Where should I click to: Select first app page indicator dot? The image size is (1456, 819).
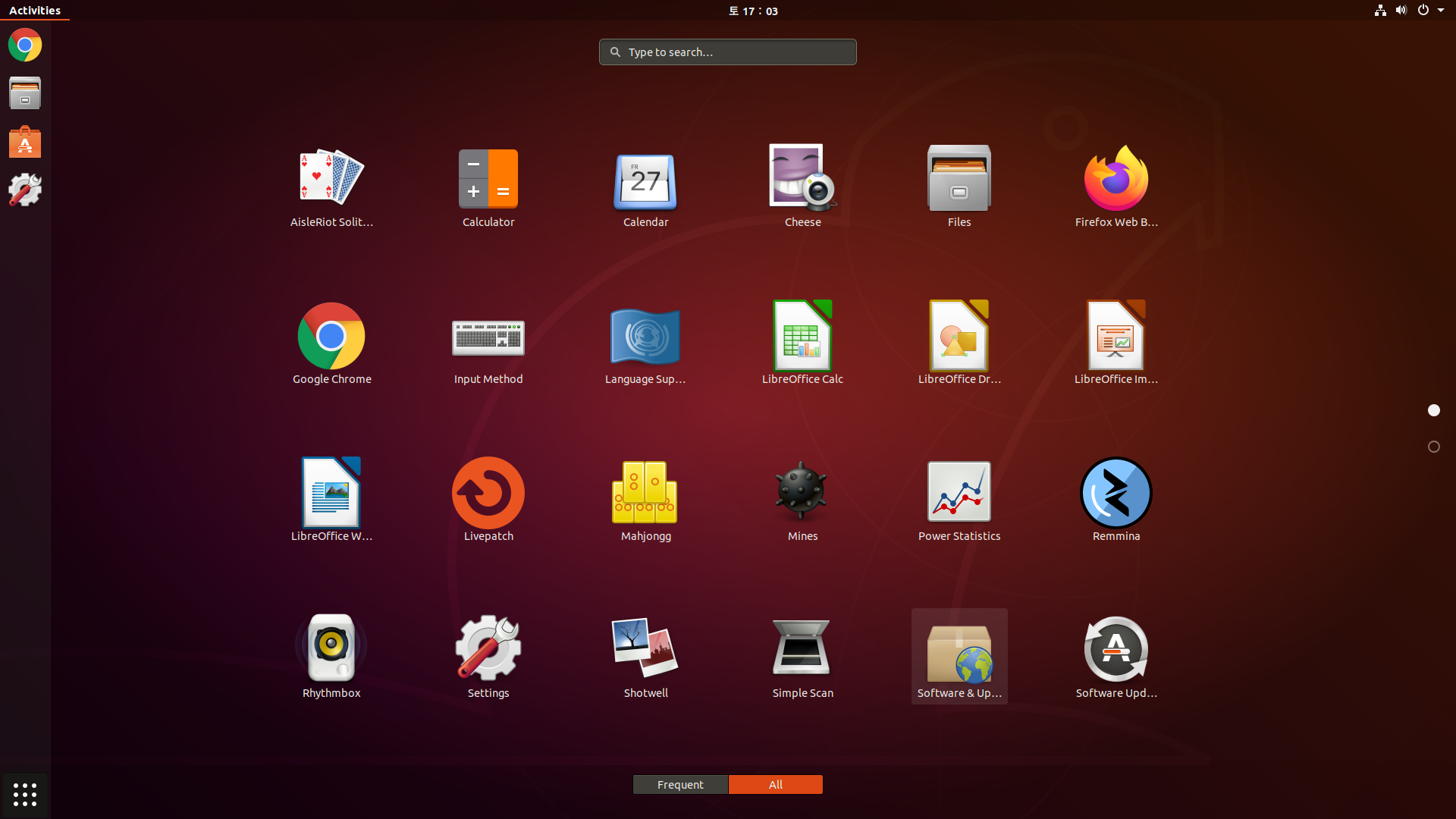coord(1433,410)
